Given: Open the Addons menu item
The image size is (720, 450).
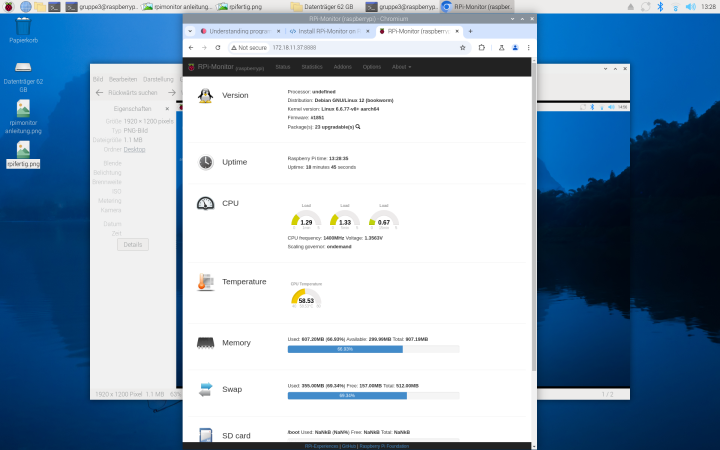Looking at the screenshot, I should tap(342, 67).
